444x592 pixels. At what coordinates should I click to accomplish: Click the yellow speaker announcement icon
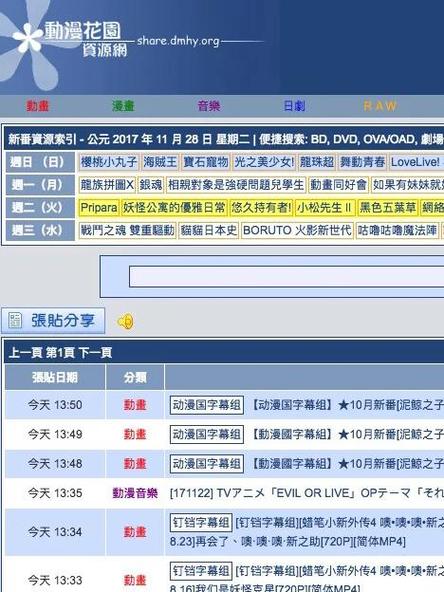pyautogui.click(x=126, y=321)
